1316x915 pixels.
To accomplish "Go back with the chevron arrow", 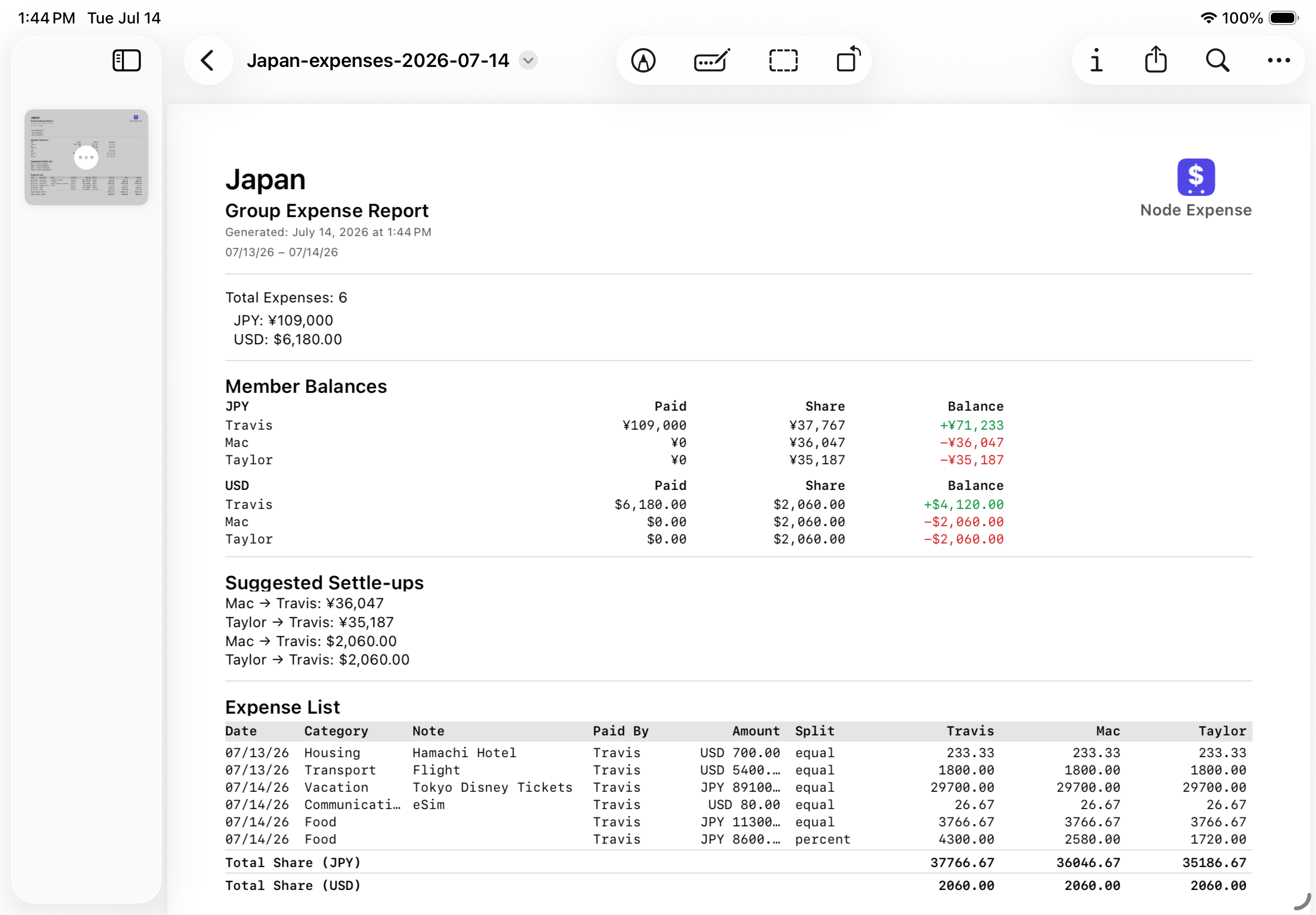I will tap(207, 60).
